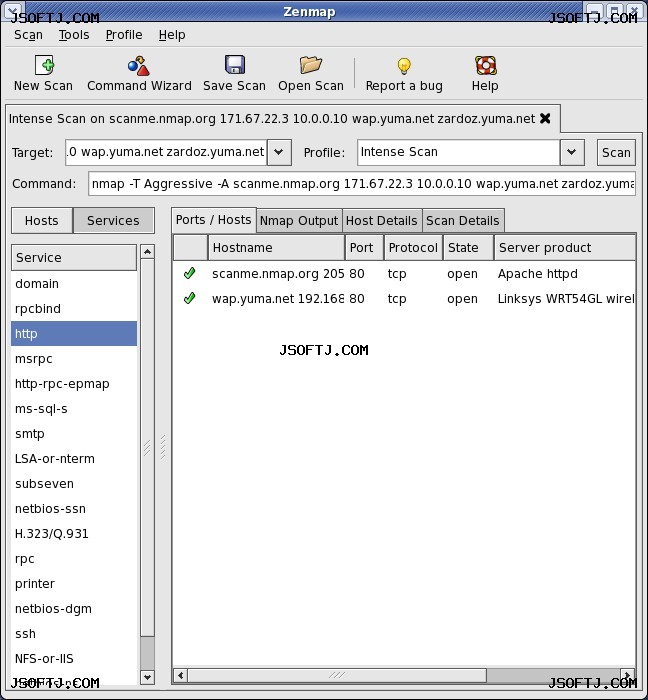
Task: Switch to the Host Details tab
Action: click(x=382, y=221)
